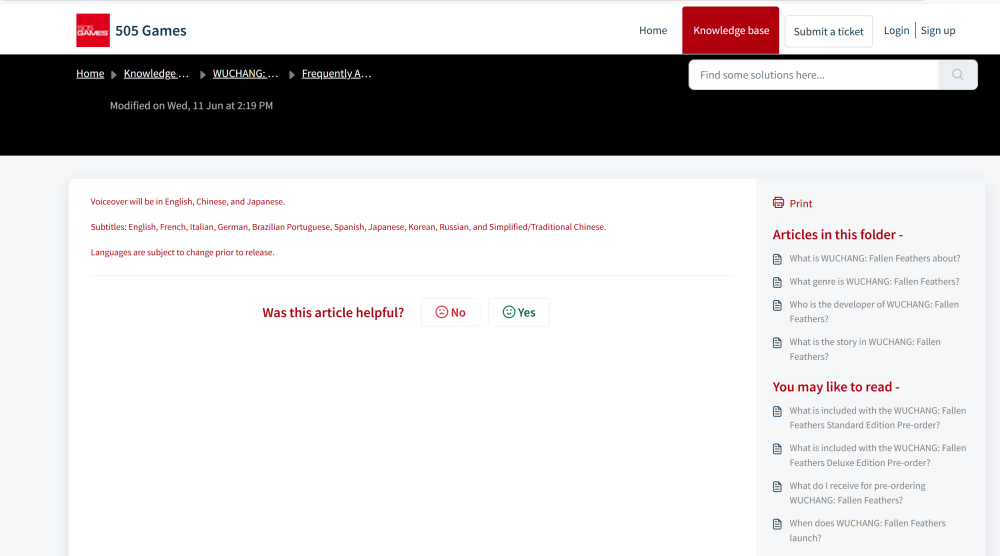This screenshot has width=1000, height=556.
Task: Open the Home navigation item
Action: click(653, 31)
